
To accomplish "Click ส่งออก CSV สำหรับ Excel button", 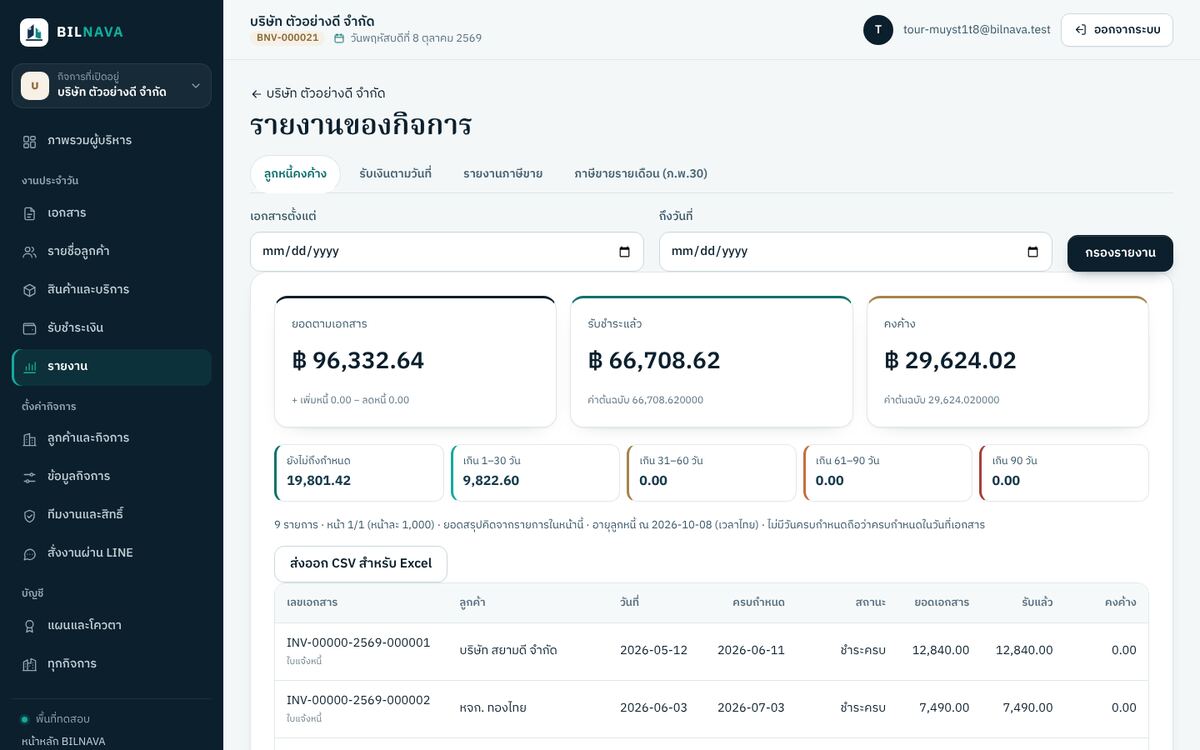I will (x=361, y=564).
